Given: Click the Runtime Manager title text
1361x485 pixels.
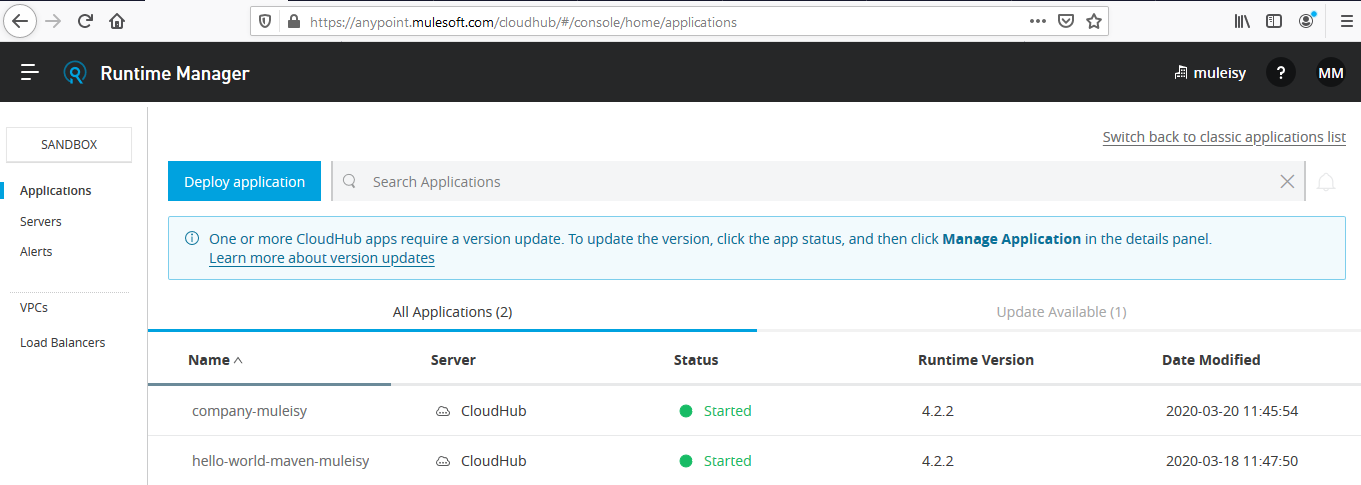Looking at the screenshot, I should tap(175, 73).
